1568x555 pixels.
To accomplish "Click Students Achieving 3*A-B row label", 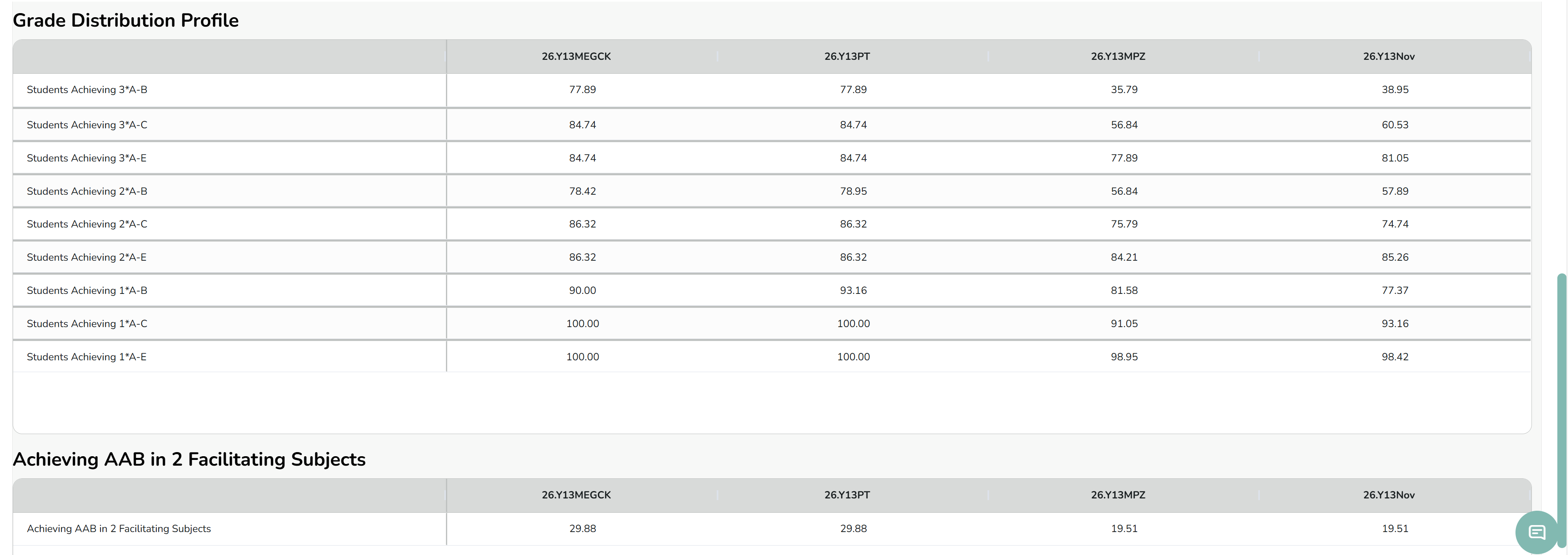I will [87, 90].
